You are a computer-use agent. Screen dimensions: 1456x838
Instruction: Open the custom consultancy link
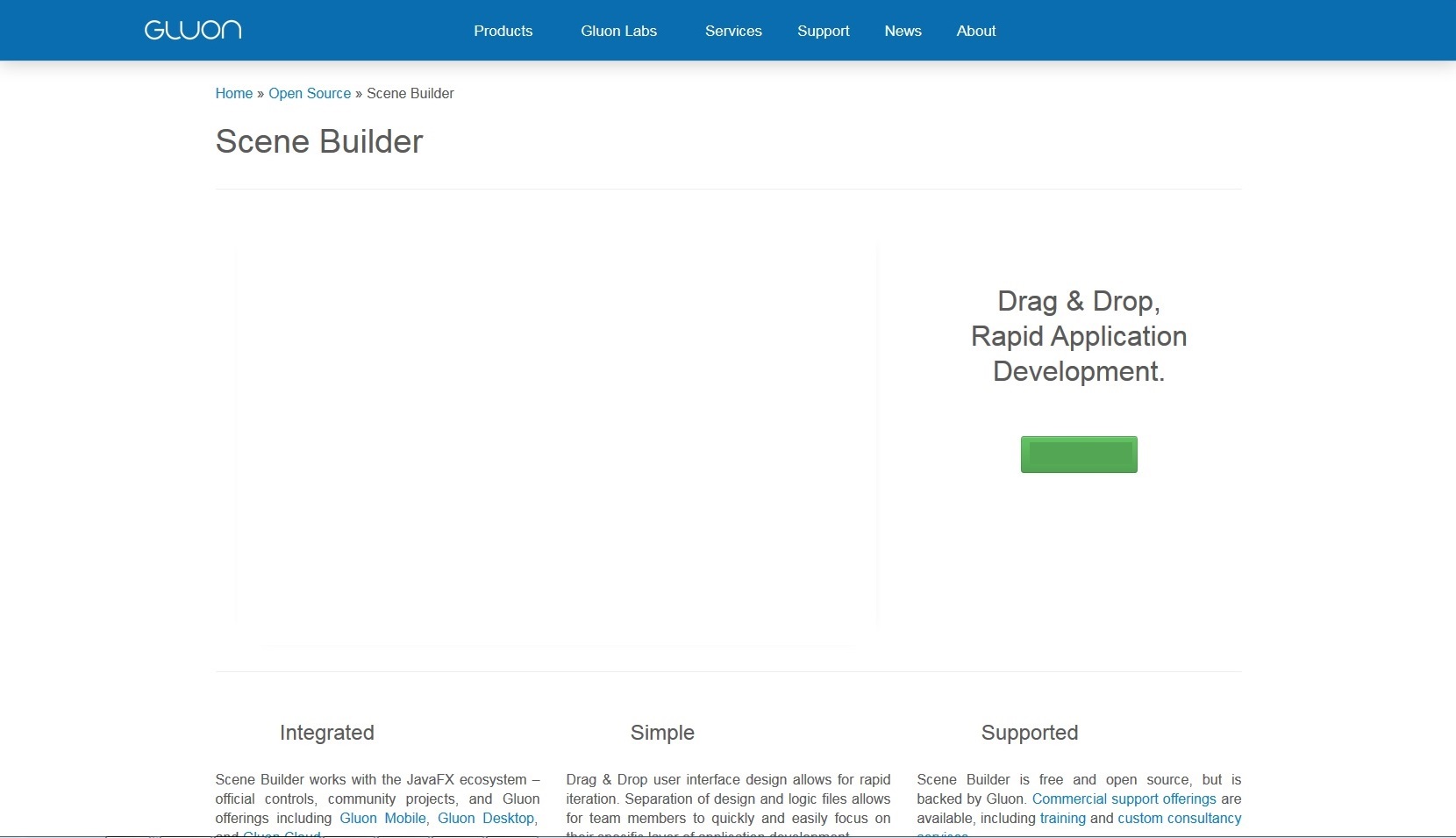tap(1180, 818)
